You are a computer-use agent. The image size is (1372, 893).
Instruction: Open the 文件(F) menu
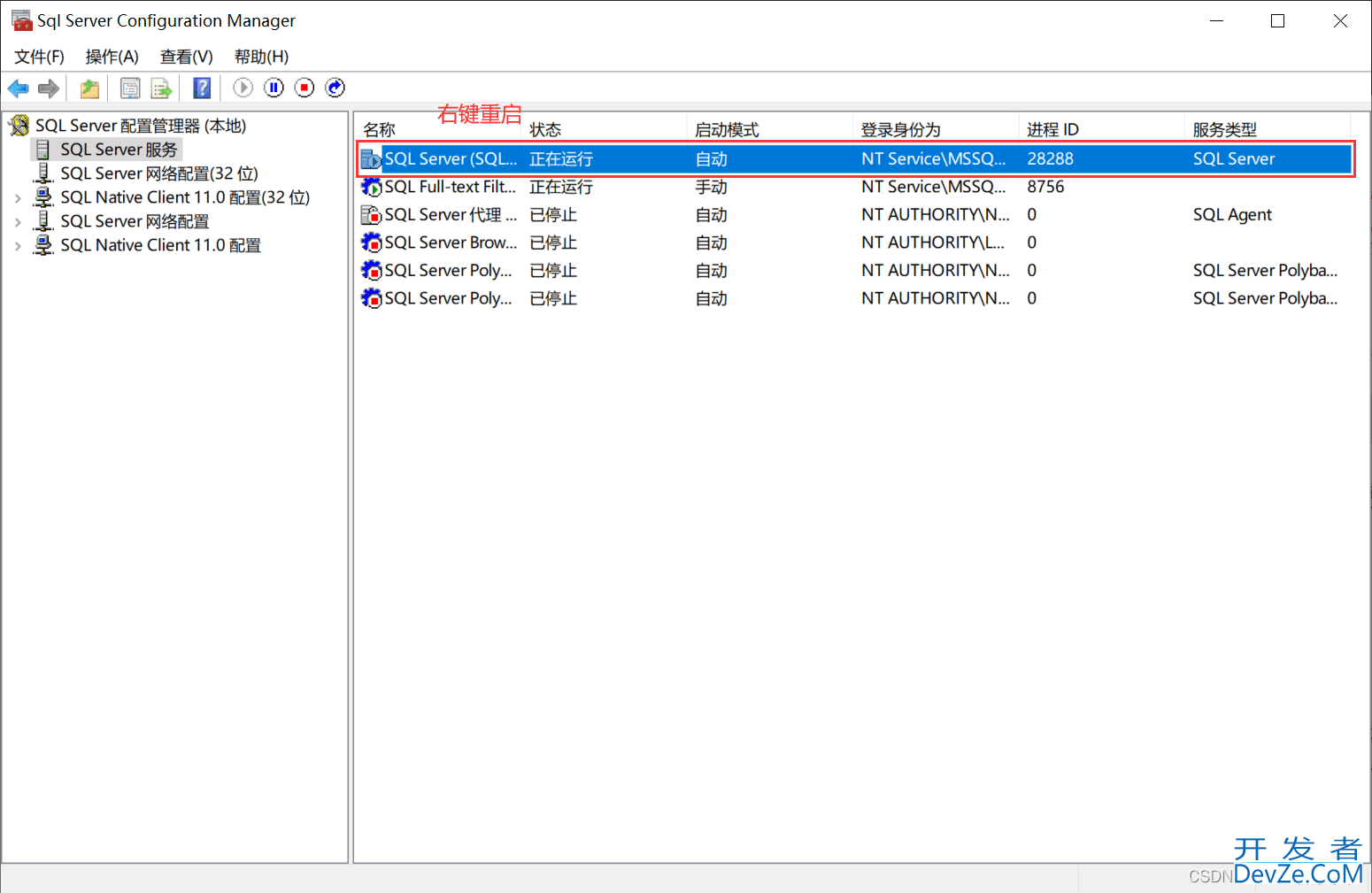tap(39, 57)
